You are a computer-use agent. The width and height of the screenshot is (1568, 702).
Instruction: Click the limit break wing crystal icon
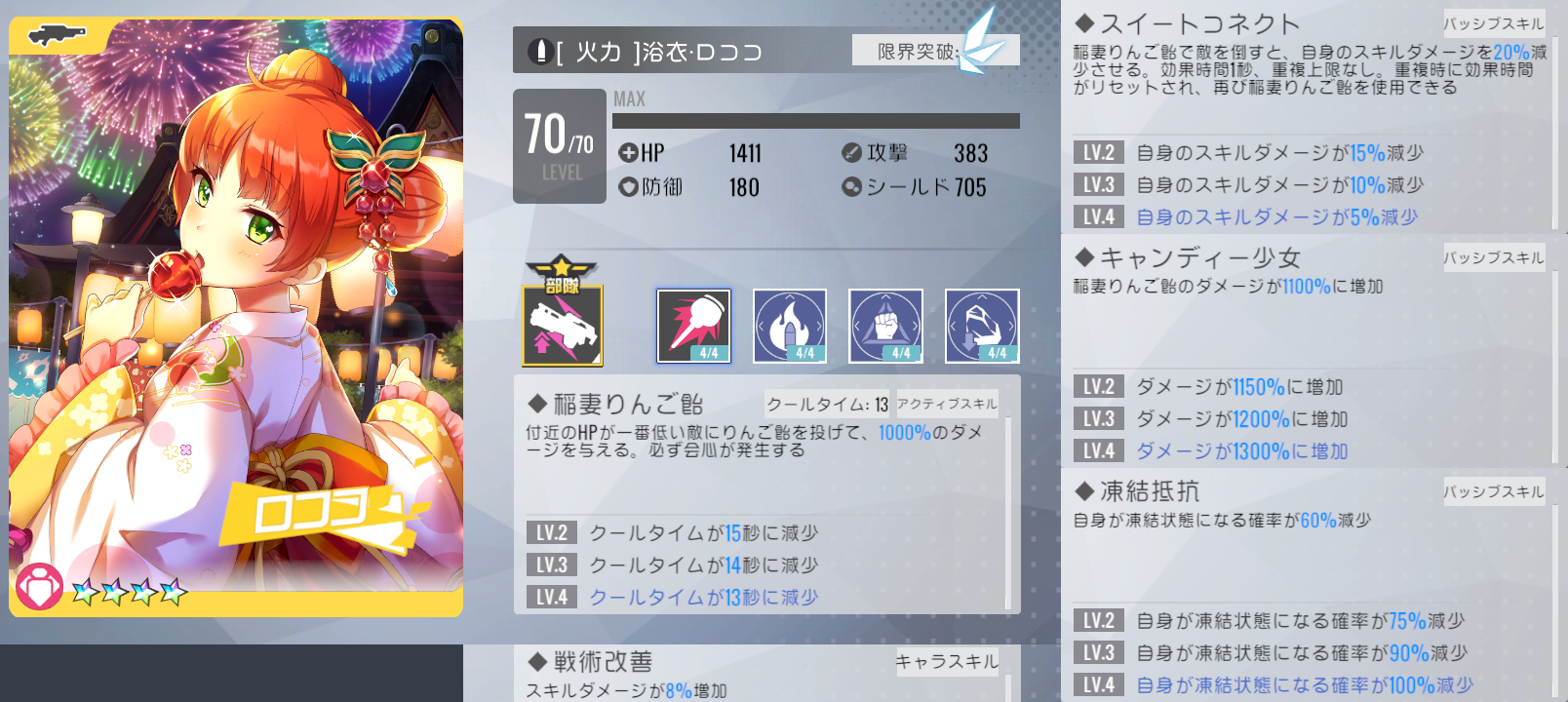pyautogui.click(x=982, y=41)
